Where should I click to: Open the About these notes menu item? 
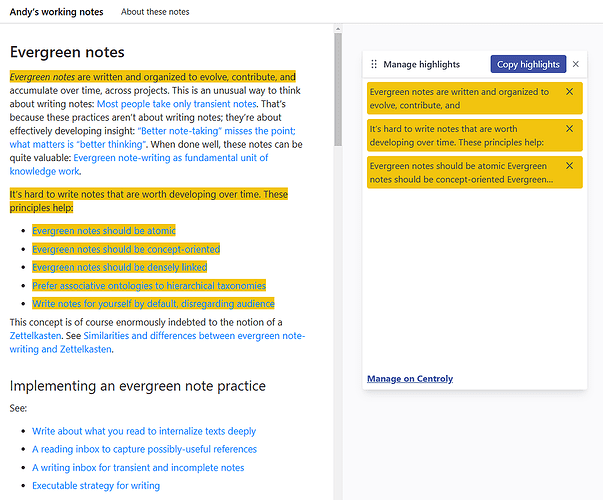click(155, 12)
